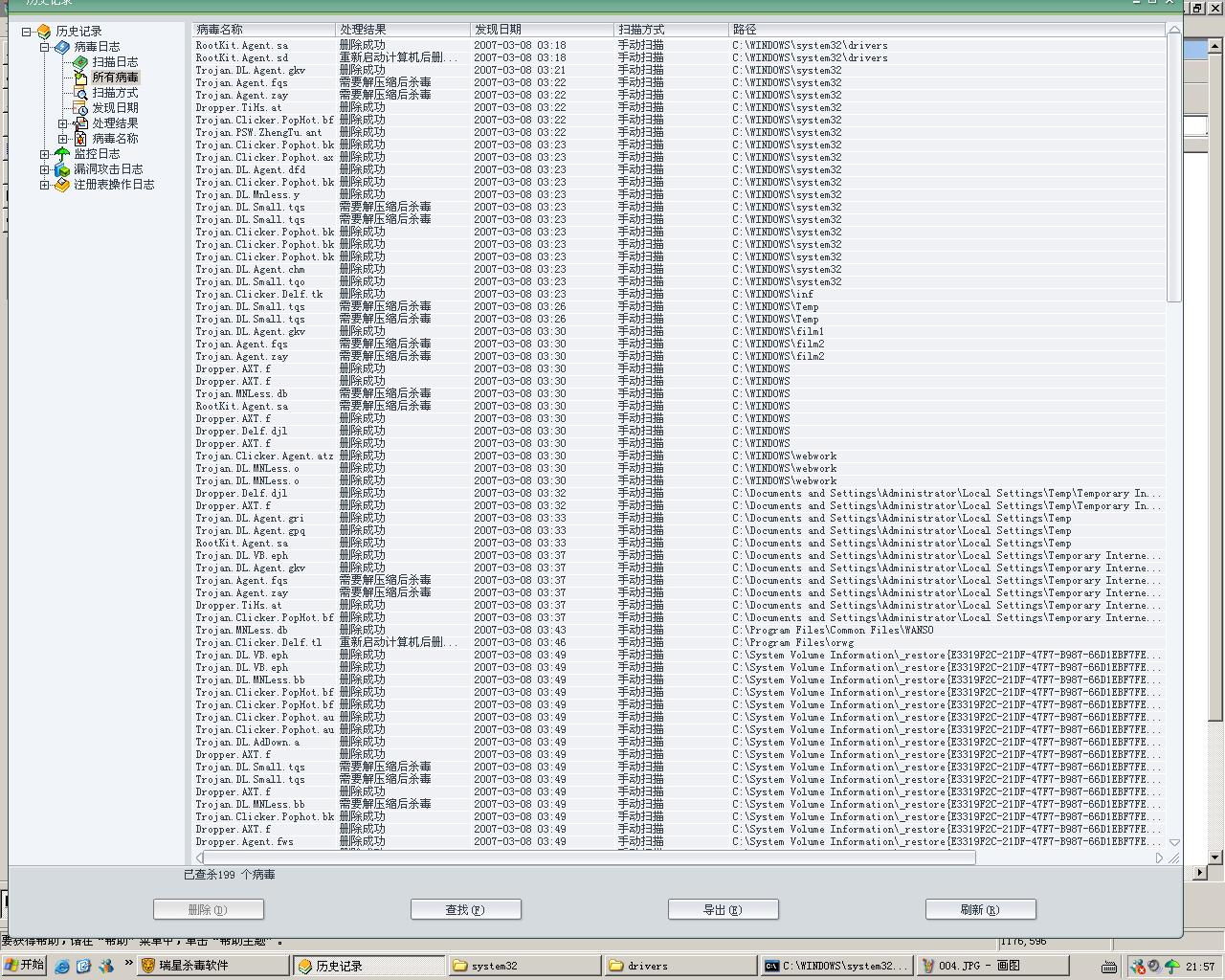Launch Internet Explorer from quick launch
Image resolution: width=1225 pixels, height=980 pixels.
(62, 966)
